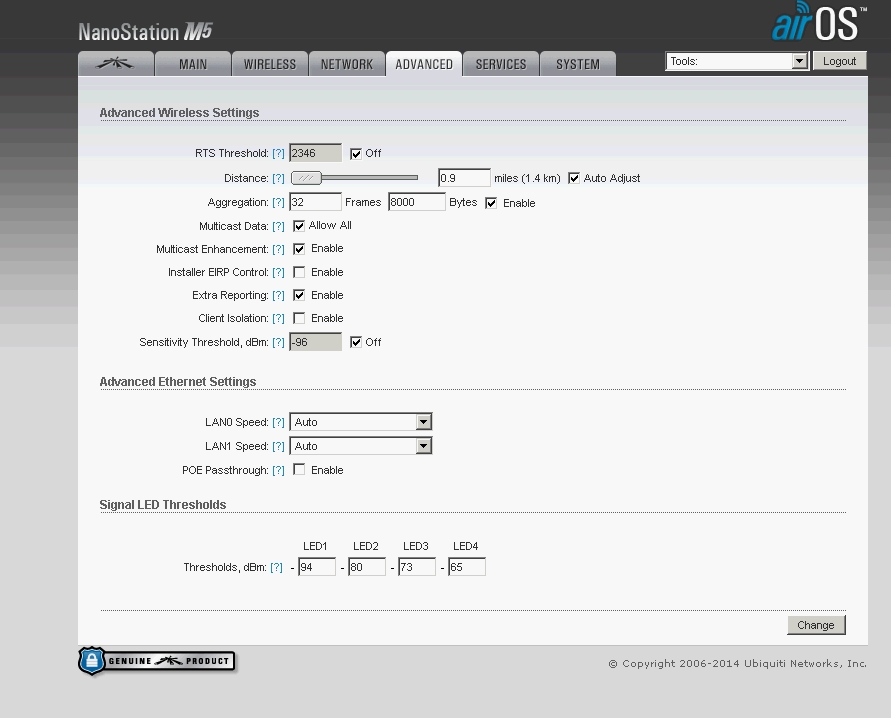Switch to the MAIN tab

(193, 64)
